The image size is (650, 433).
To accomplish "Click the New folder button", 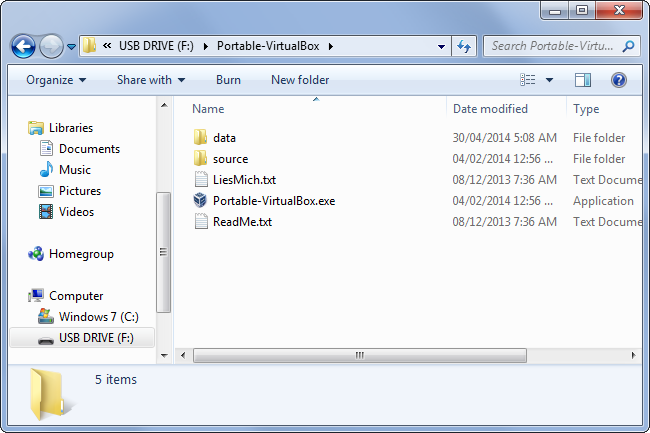I will pyautogui.click(x=300, y=80).
